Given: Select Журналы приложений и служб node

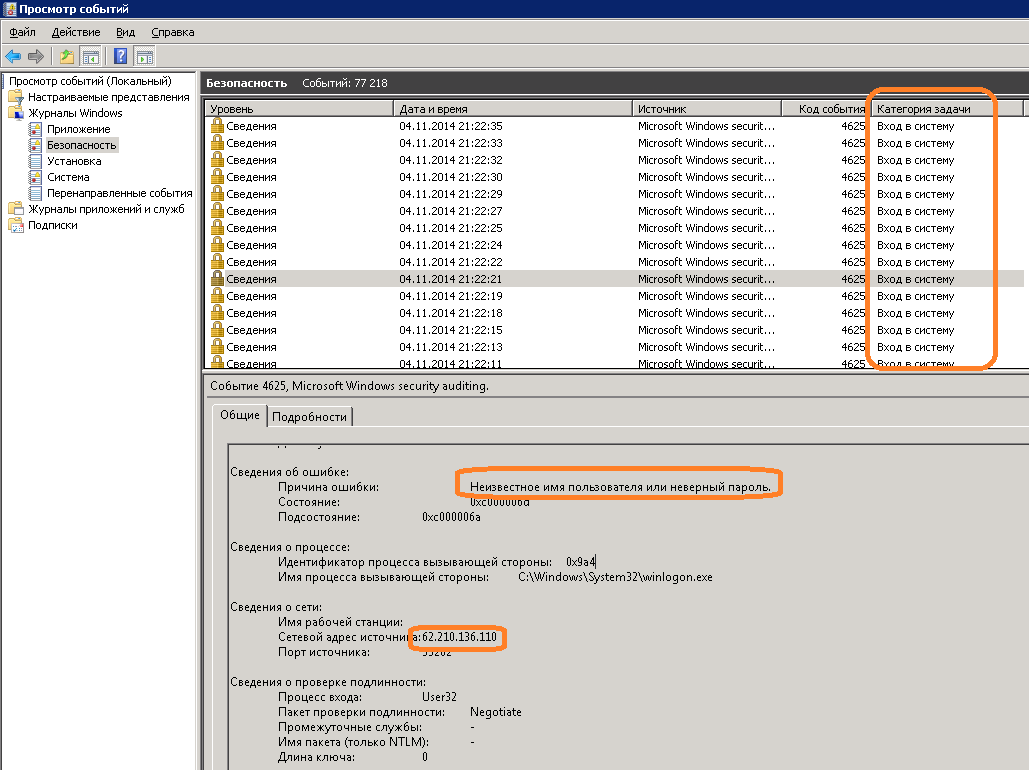Looking at the screenshot, I should [106, 209].
